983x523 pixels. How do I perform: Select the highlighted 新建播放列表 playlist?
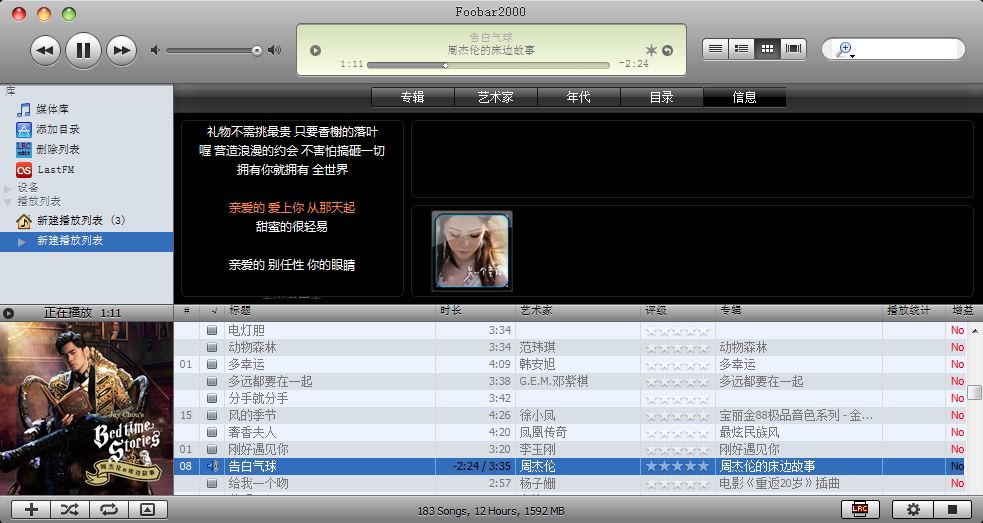point(87,241)
